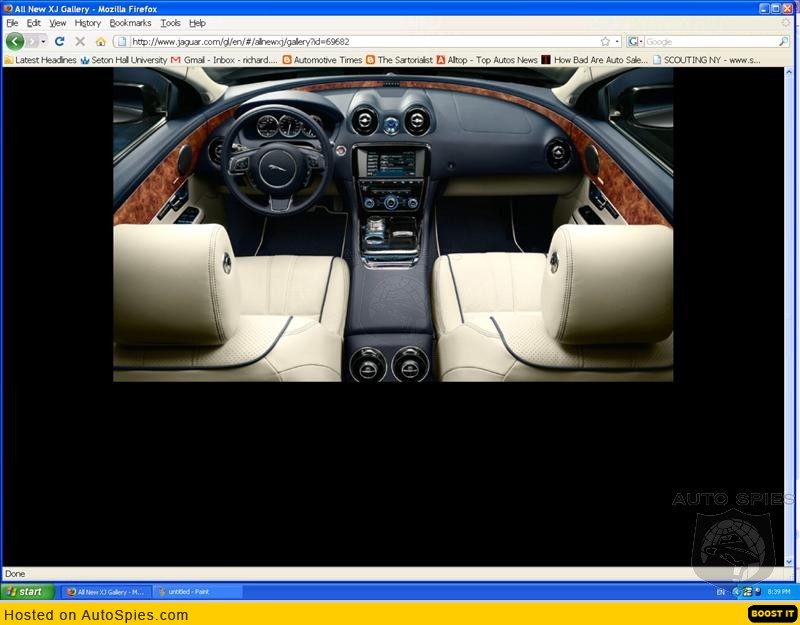
Task: Click the scrollbar down arrow
Action: [x=789, y=562]
